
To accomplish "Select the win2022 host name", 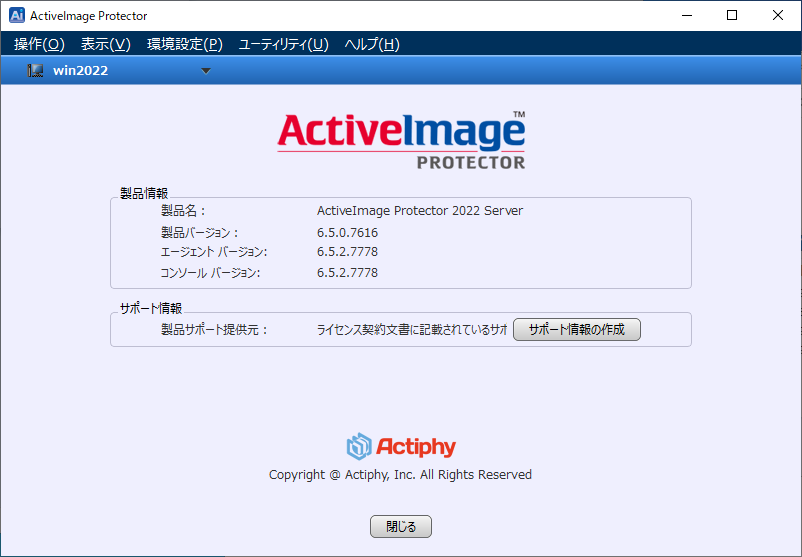I will coord(81,71).
